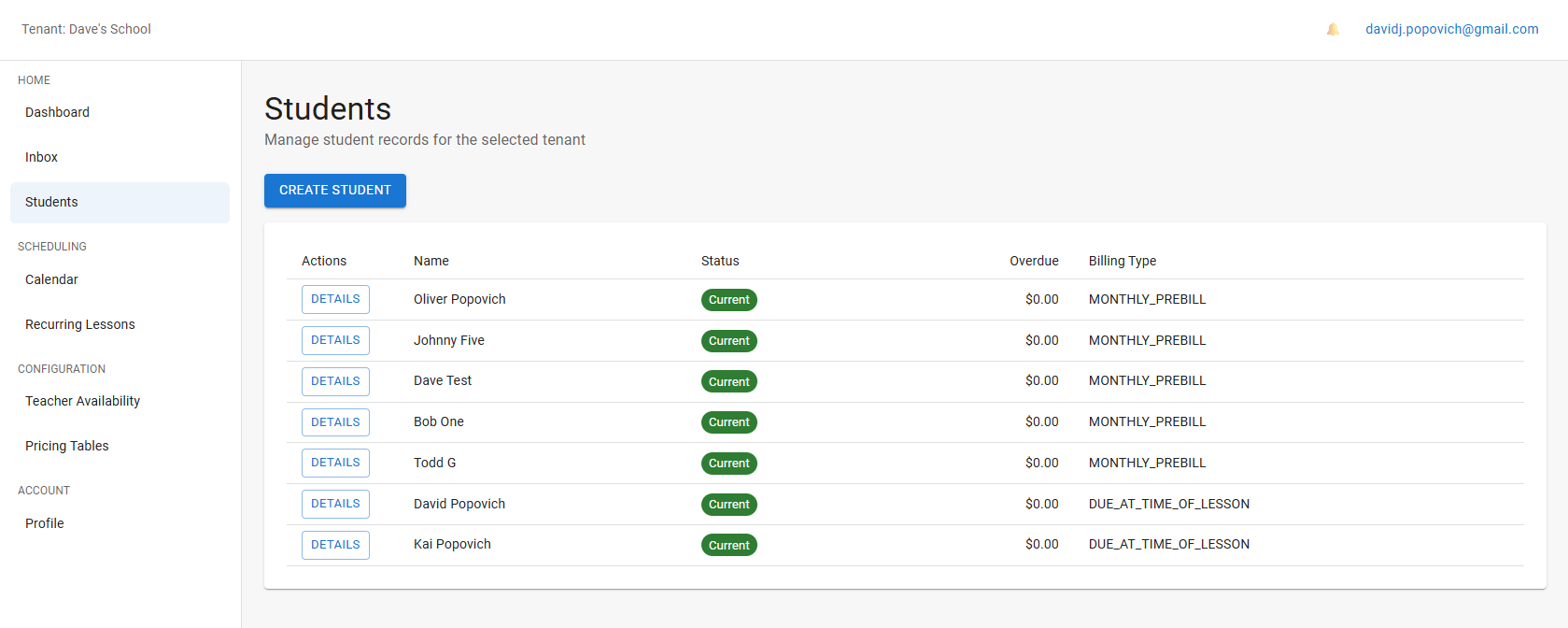
Task: Click the name Todd G
Action: [435, 463]
